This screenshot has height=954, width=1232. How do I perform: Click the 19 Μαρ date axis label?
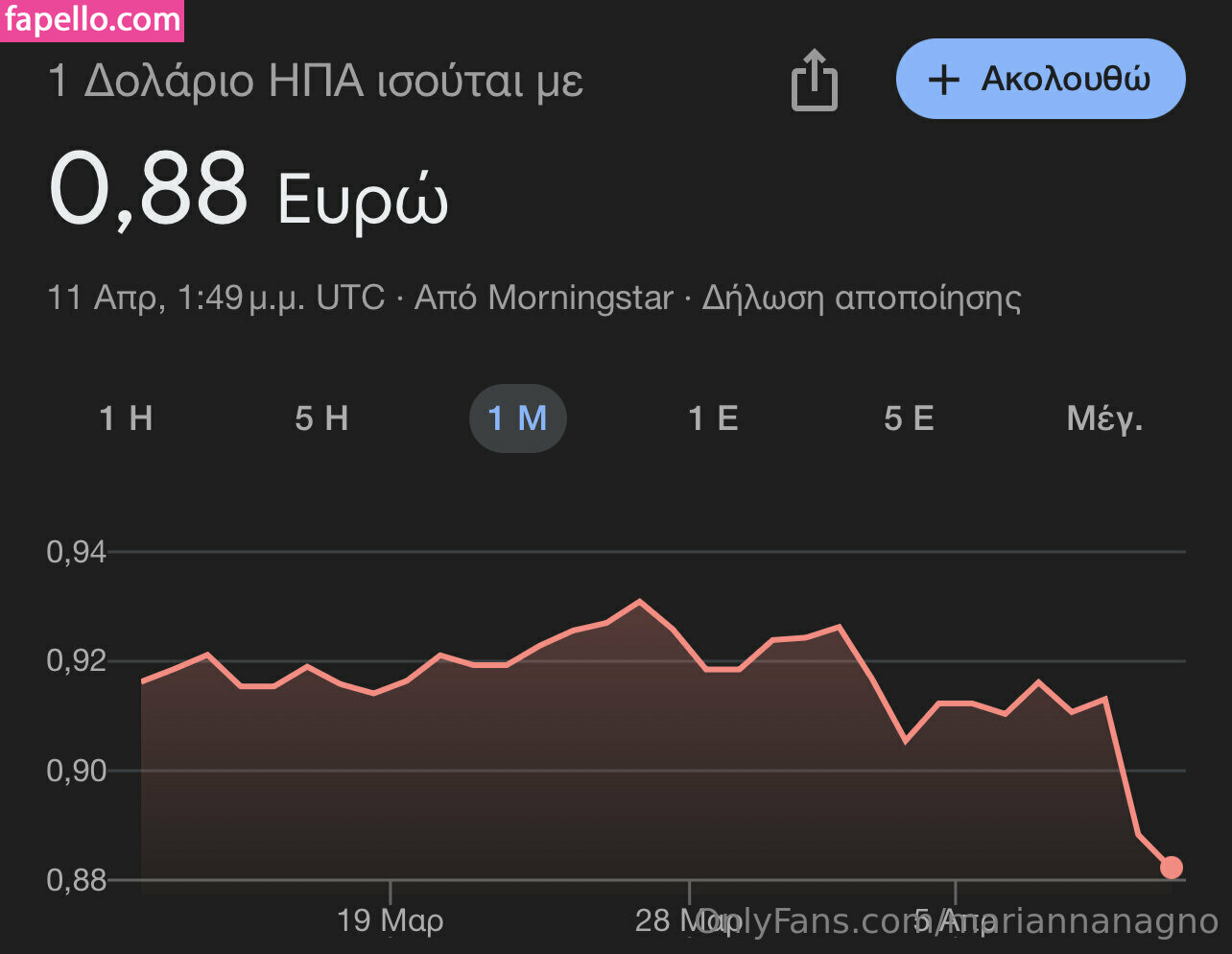391,920
